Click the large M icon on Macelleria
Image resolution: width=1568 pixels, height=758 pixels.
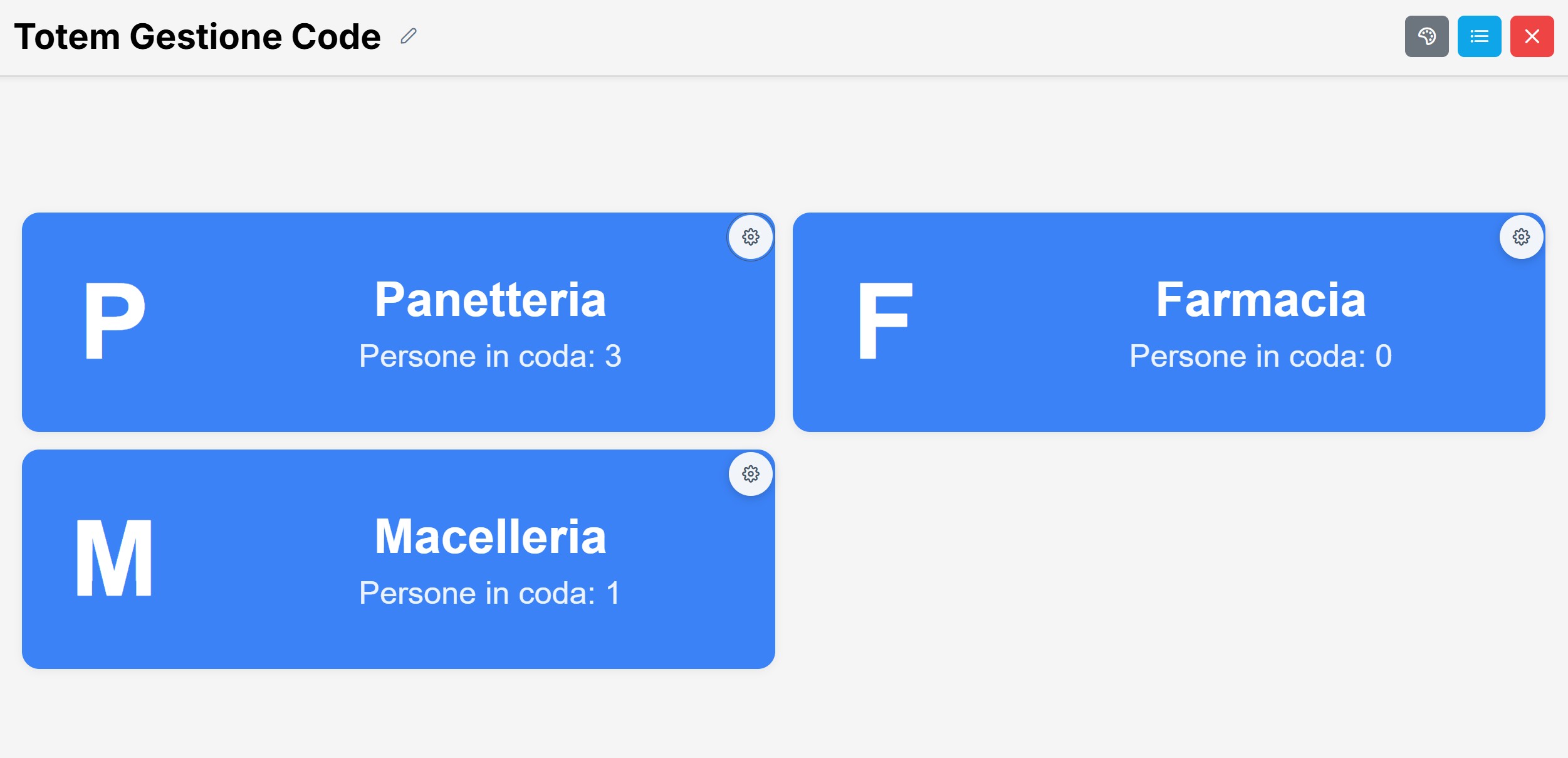click(x=115, y=558)
